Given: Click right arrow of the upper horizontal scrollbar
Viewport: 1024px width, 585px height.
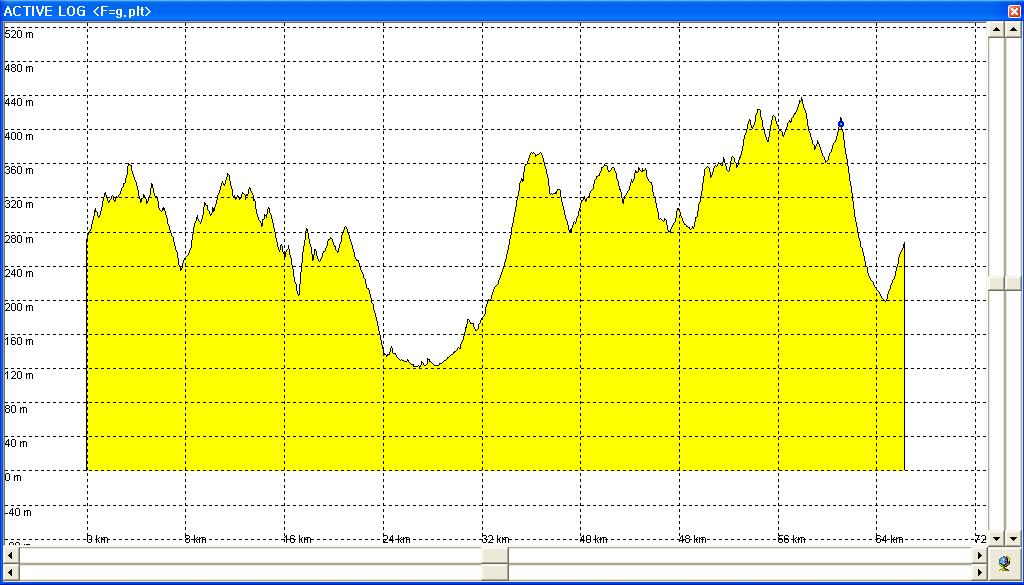Looking at the screenshot, I should (x=980, y=555).
